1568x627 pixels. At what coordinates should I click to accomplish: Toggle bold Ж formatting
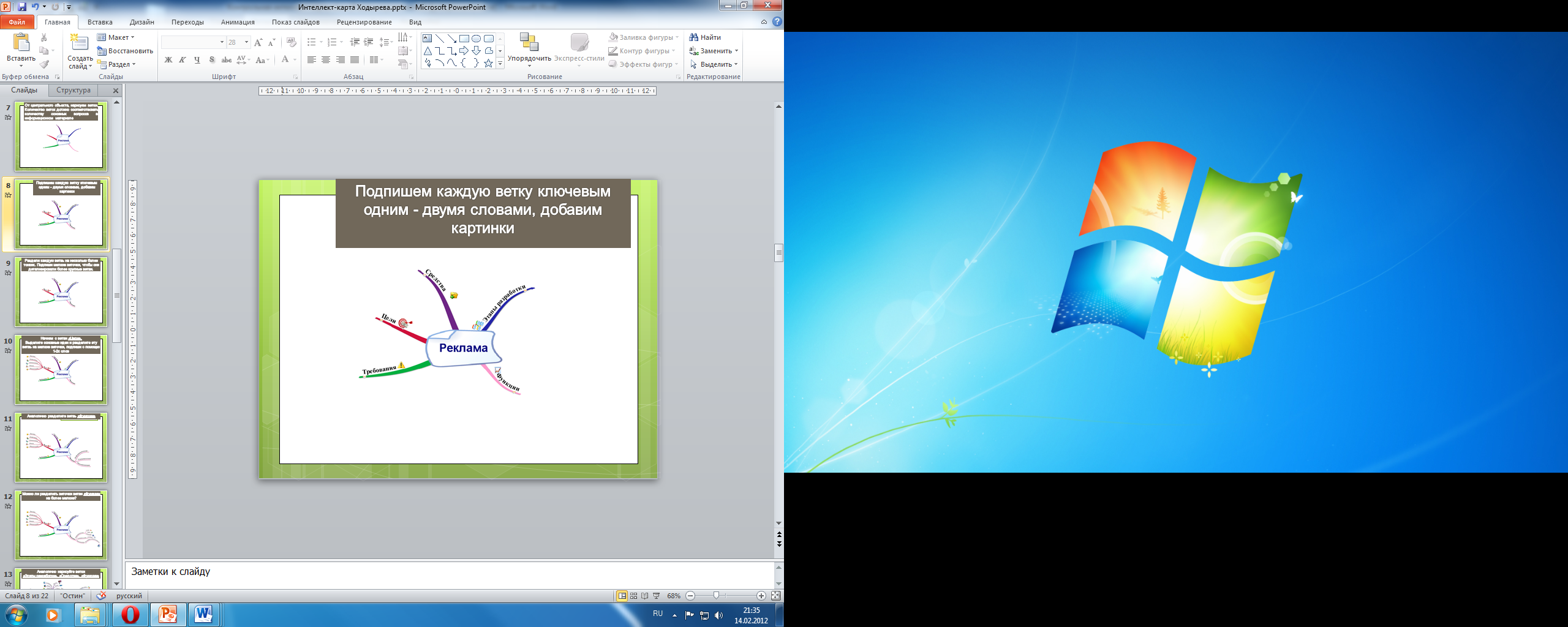point(168,60)
